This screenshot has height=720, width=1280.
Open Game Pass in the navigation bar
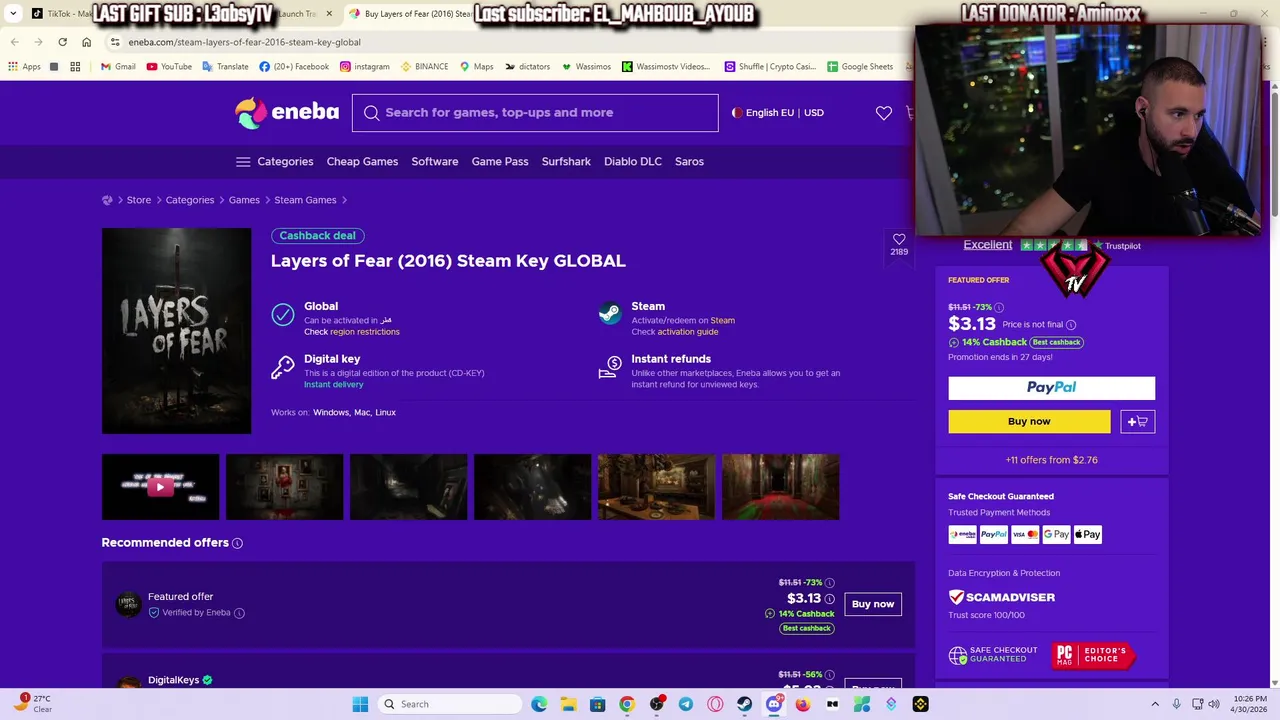500,162
